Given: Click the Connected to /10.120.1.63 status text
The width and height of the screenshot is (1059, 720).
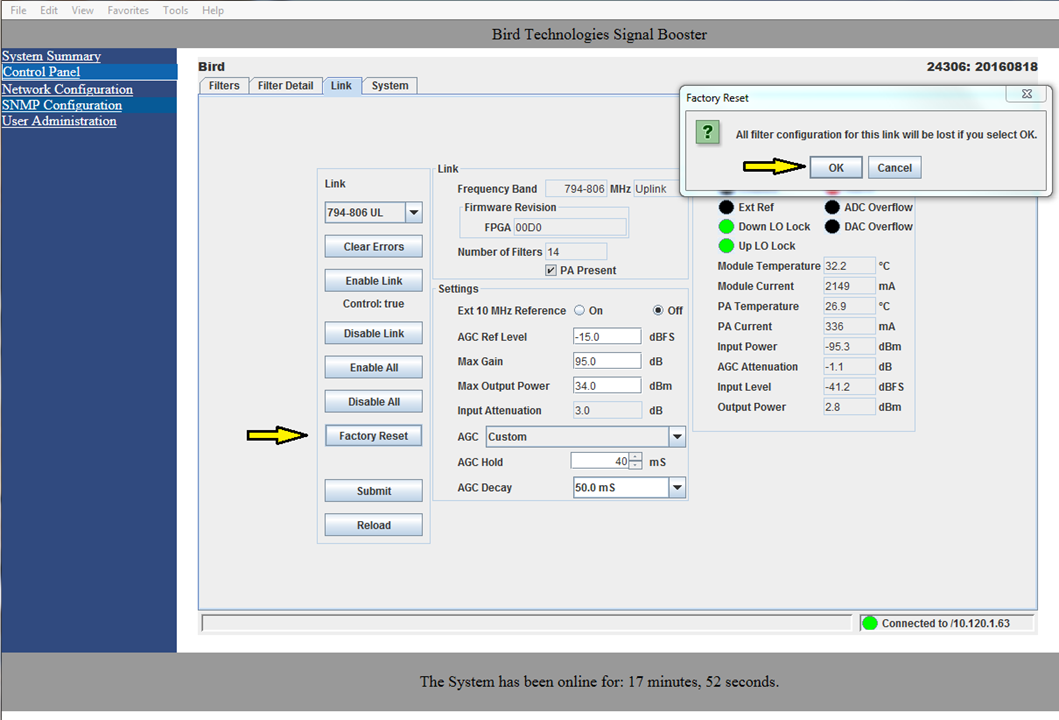Looking at the screenshot, I should [946, 623].
